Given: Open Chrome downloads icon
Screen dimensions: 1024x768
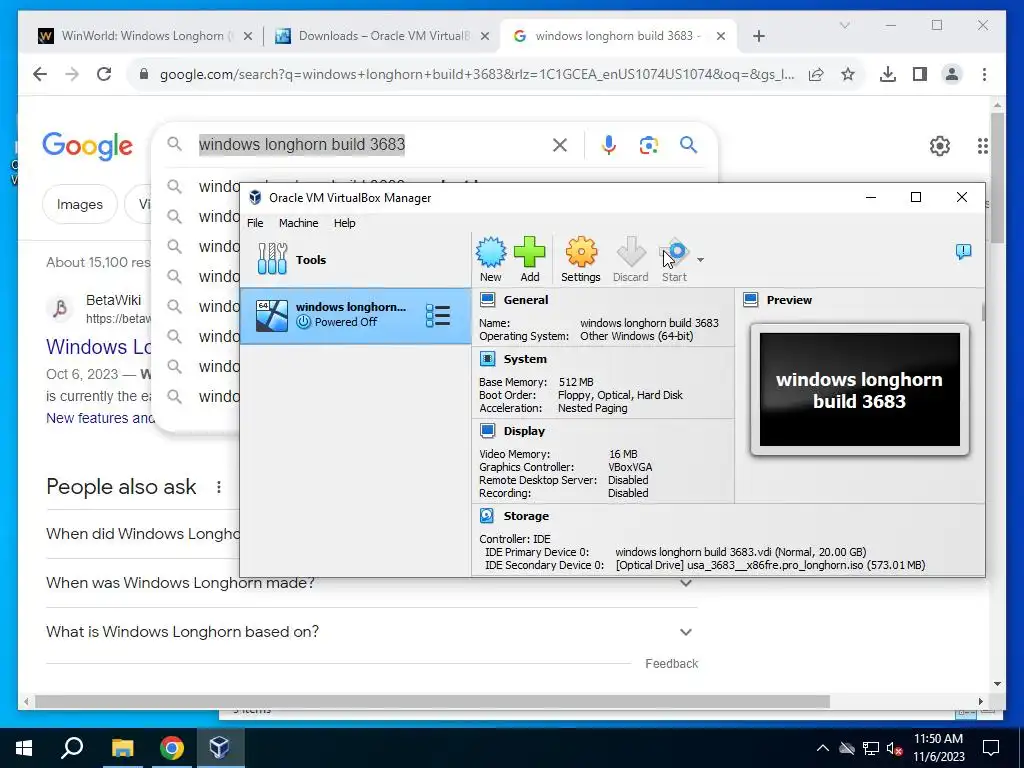Looking at the screenshot, I should 888,74.
